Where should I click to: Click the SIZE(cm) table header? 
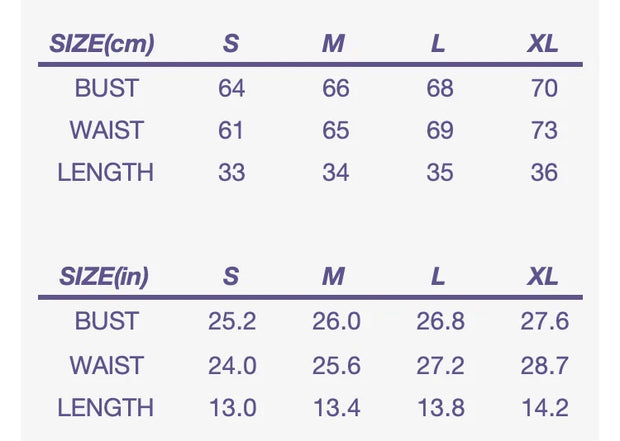tap(102, 44)
